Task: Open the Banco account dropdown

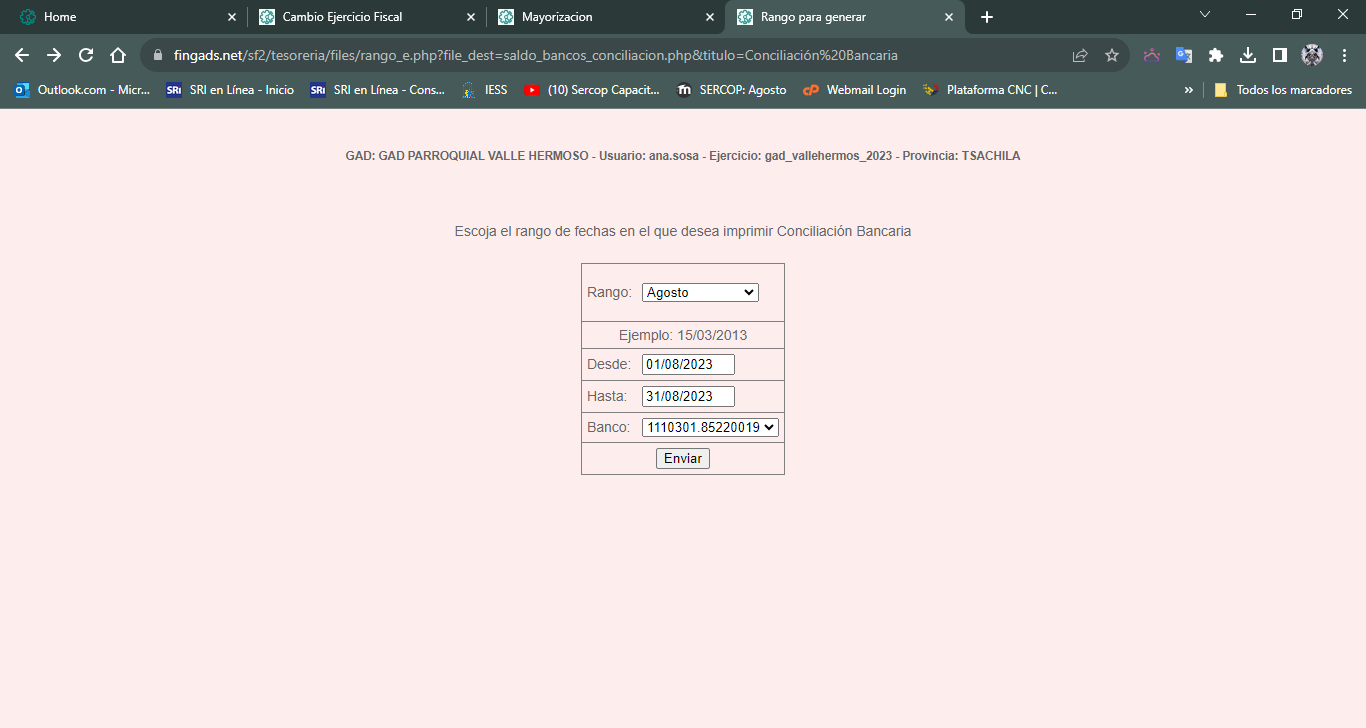Action: [x=710, y=427]
